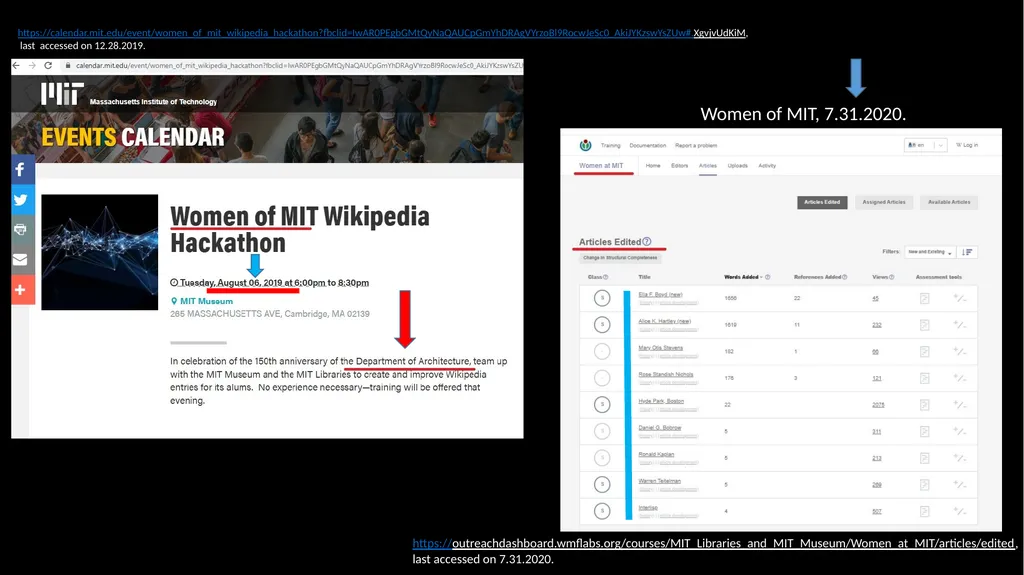
Task: Click the Assigned Articles button
Action: [x=884, y=203]
